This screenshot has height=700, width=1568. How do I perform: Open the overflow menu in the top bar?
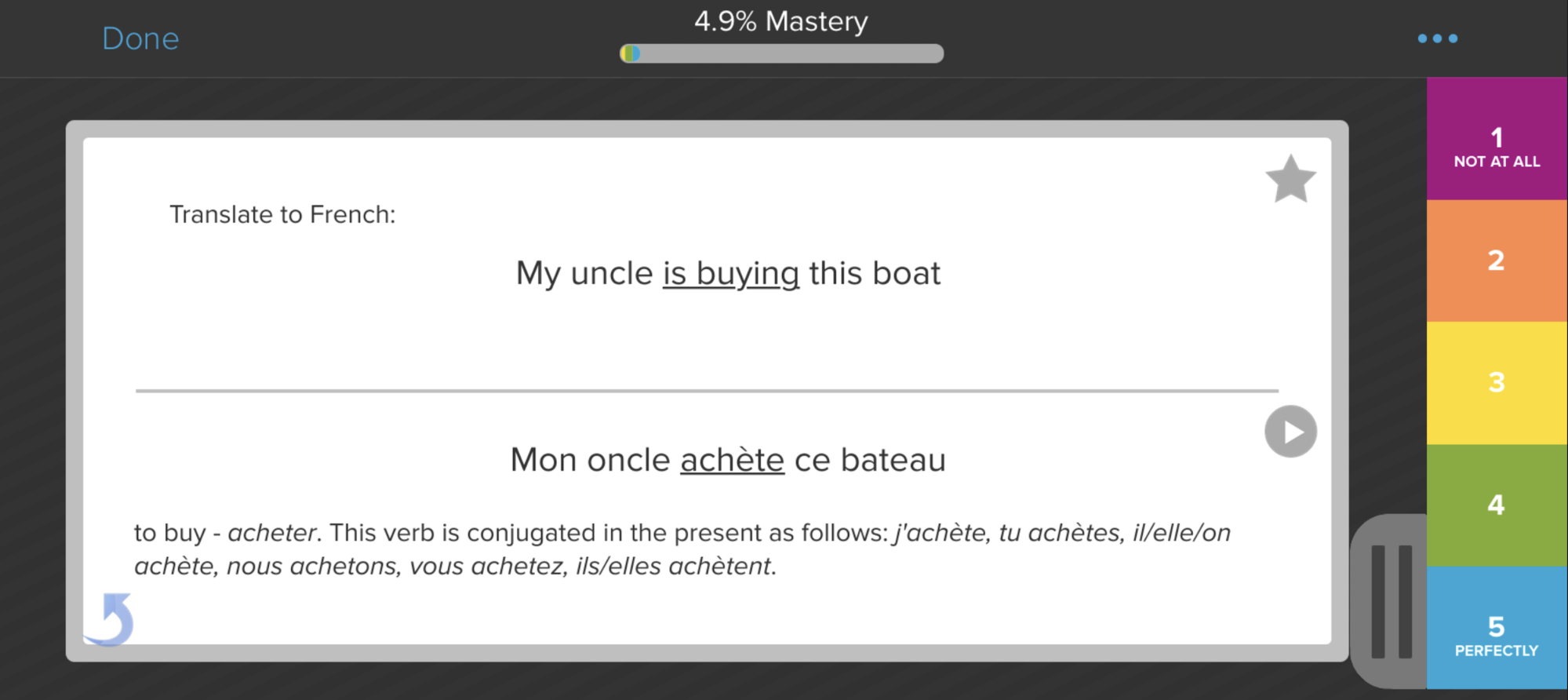[1438, 38]
